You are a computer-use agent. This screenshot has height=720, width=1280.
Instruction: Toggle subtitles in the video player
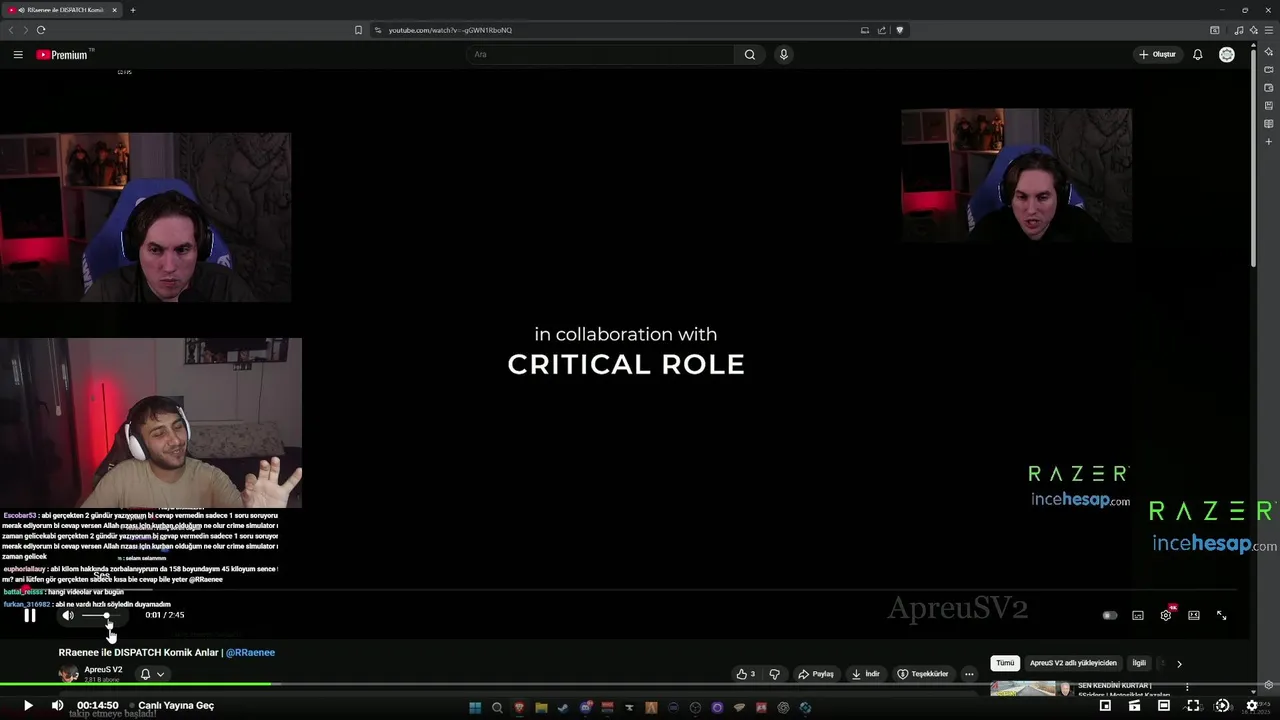click(x=1138, y=616)
